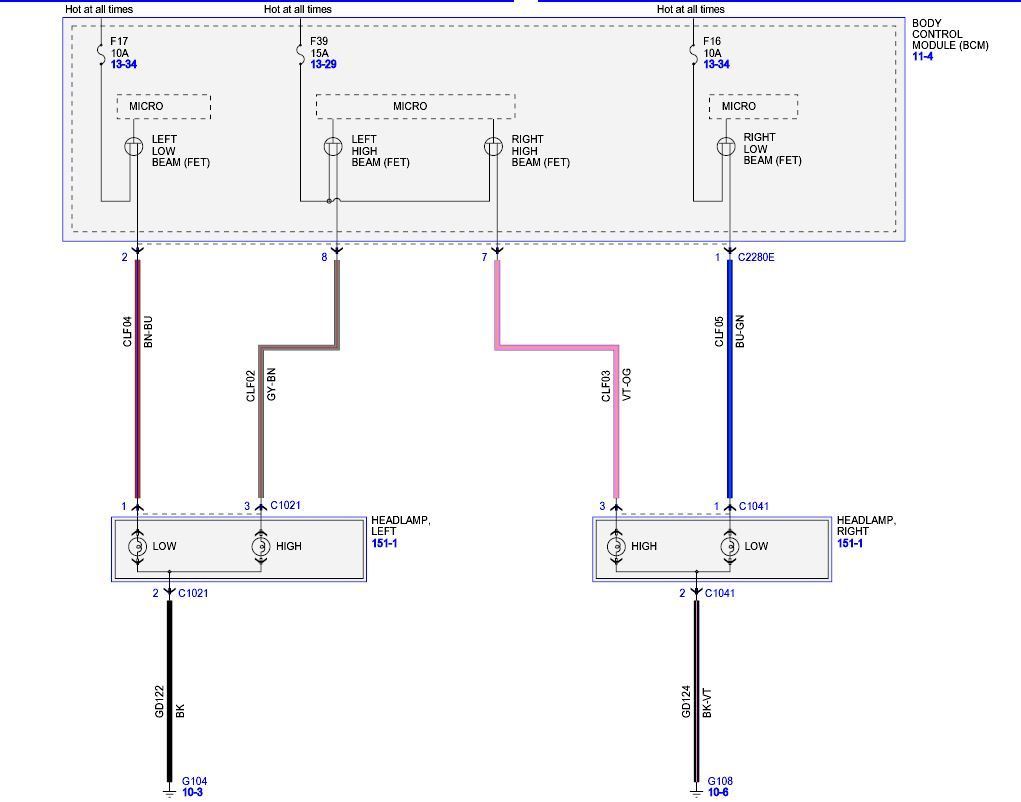Click the LEFT LOW BEAM FET circle
Screen dimensions: 1021x802
134,145
